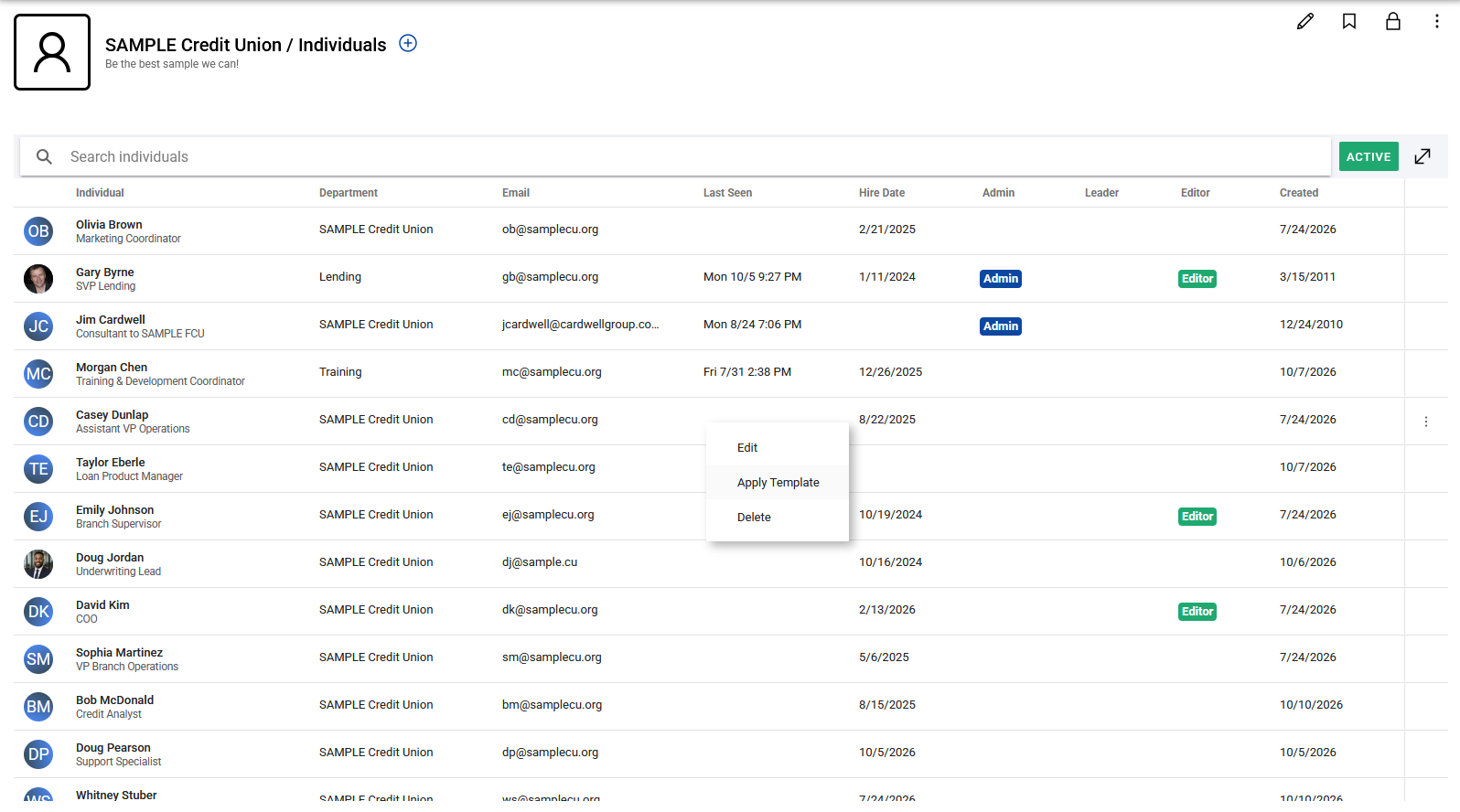The height and width of the screenshot is (812, 1460).
Task: Click Olivia Brown's OB avatar
Action: point(38,231)
